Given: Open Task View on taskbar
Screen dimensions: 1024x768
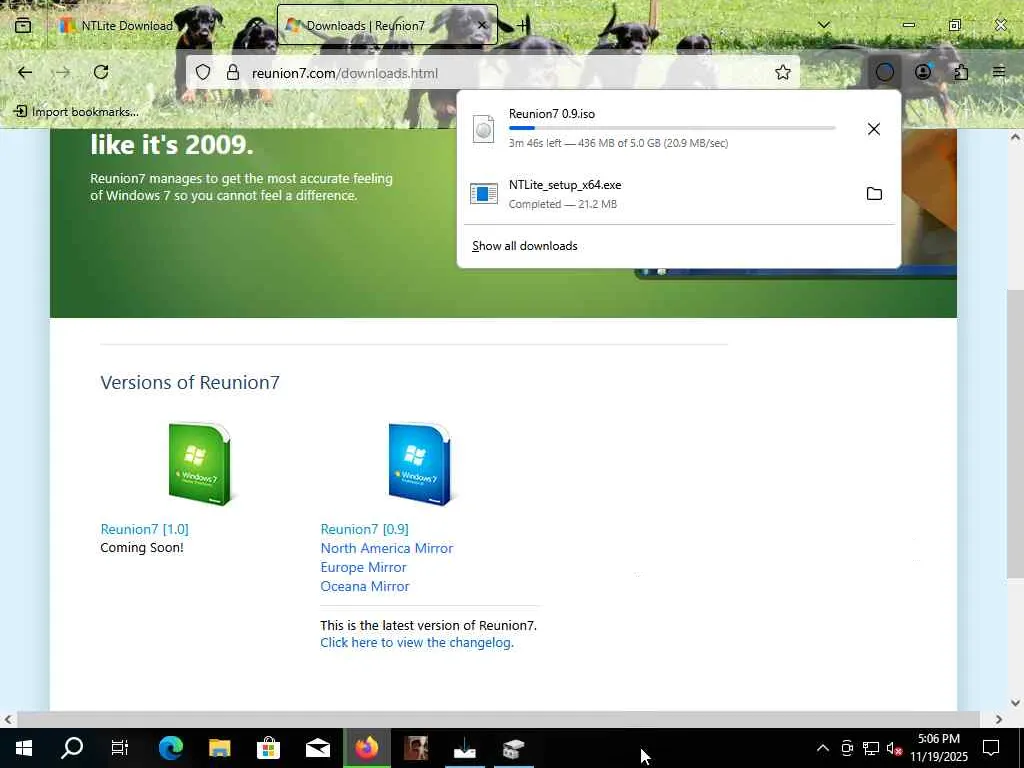Looking at the screenshot, I should [120, 748].
